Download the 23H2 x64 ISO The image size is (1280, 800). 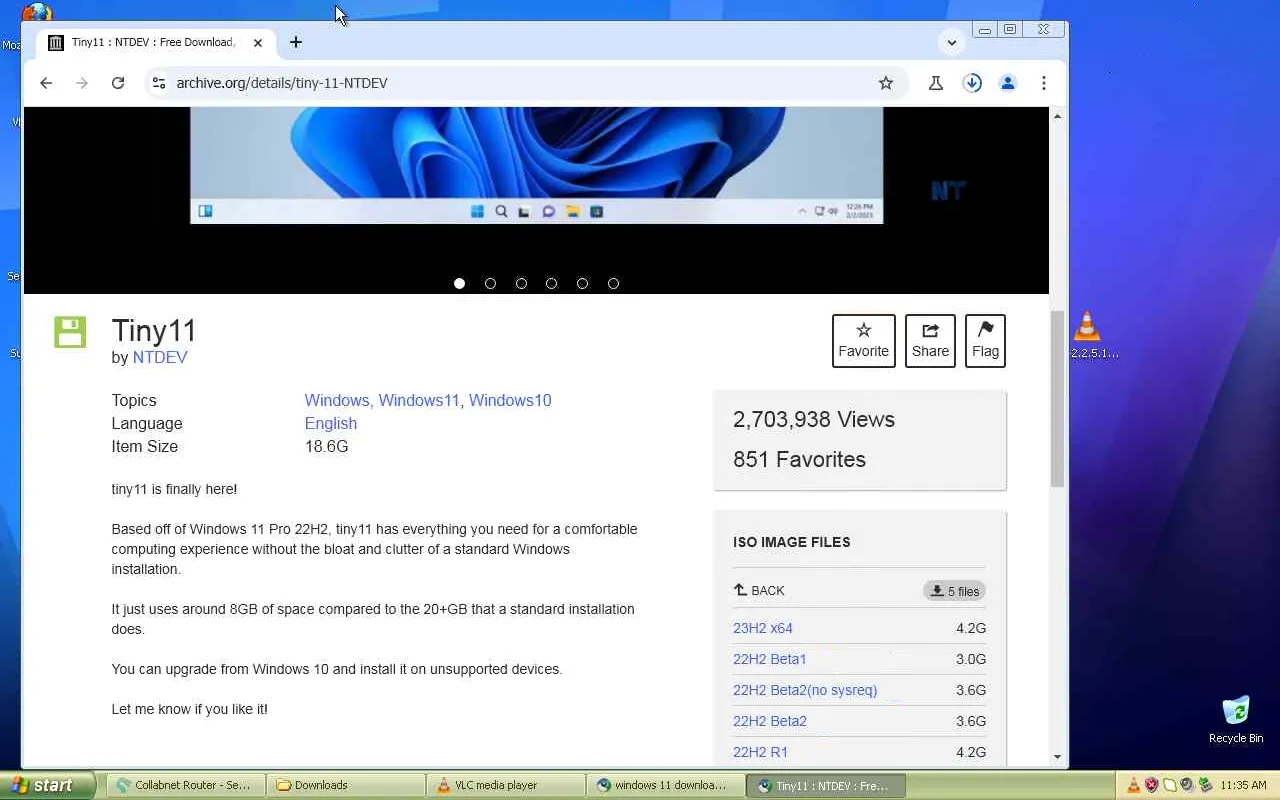(763, 628)
